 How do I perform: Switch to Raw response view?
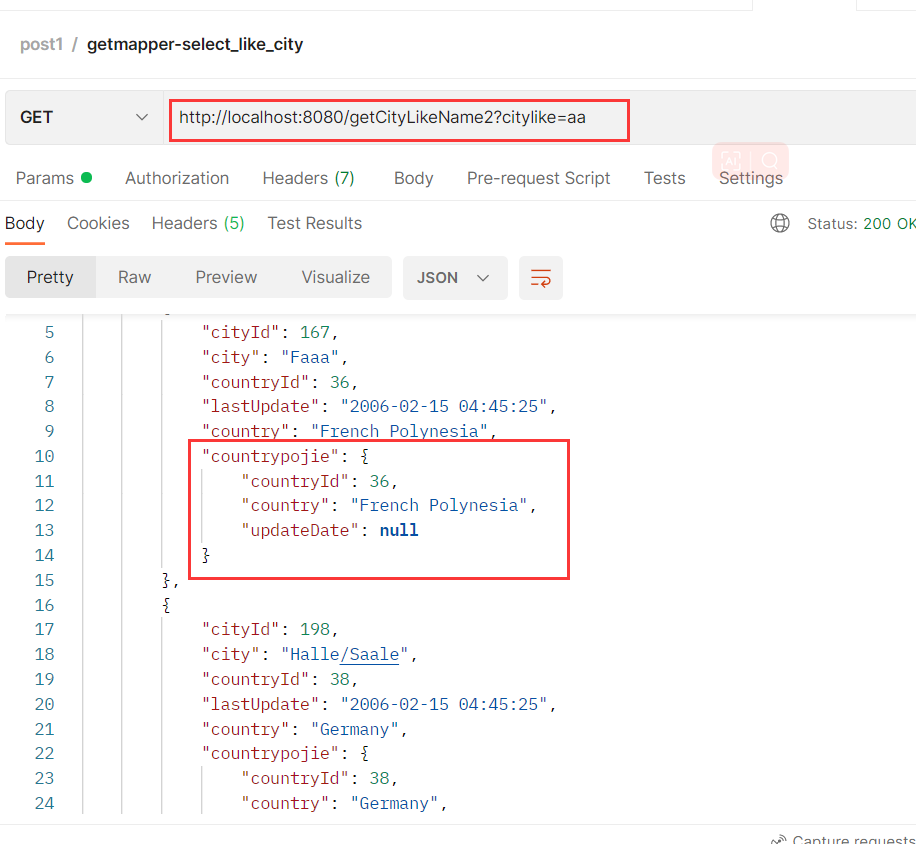pyautogui.click(x=134, y=277)
